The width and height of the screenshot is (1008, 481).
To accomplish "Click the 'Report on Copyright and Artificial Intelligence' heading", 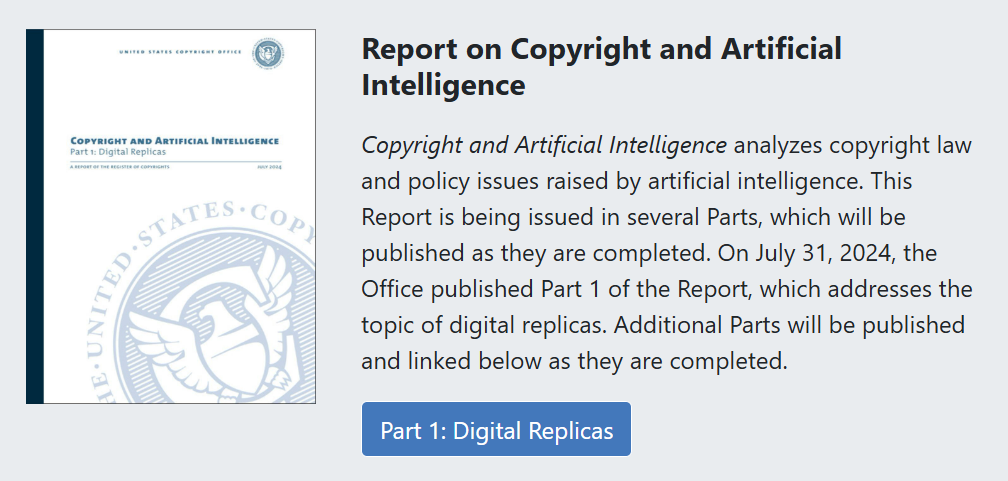I will (602, 67).
